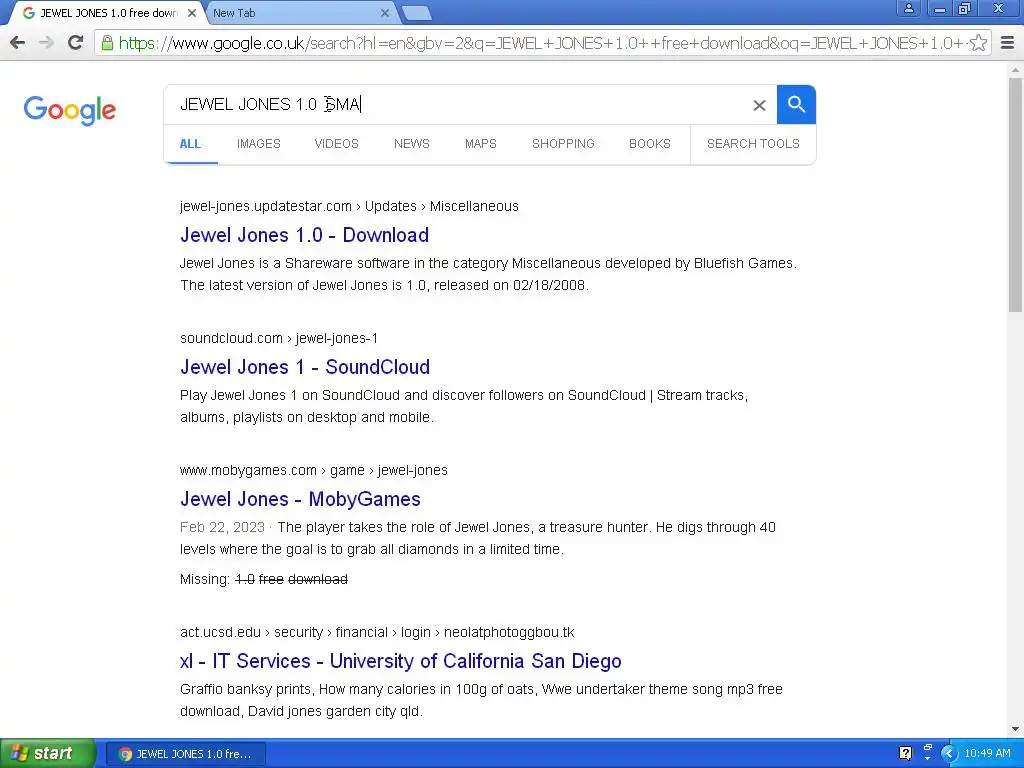This screenshot has width=1024, height=768.
Task: Click the browser back arrow
Action: [x=18, y=43]
